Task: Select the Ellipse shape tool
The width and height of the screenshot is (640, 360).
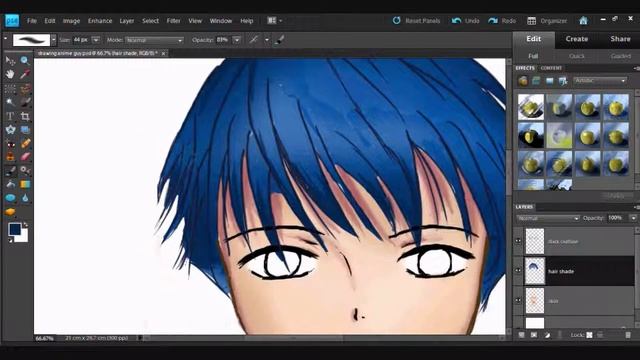Action: click(x=10, y=198)
